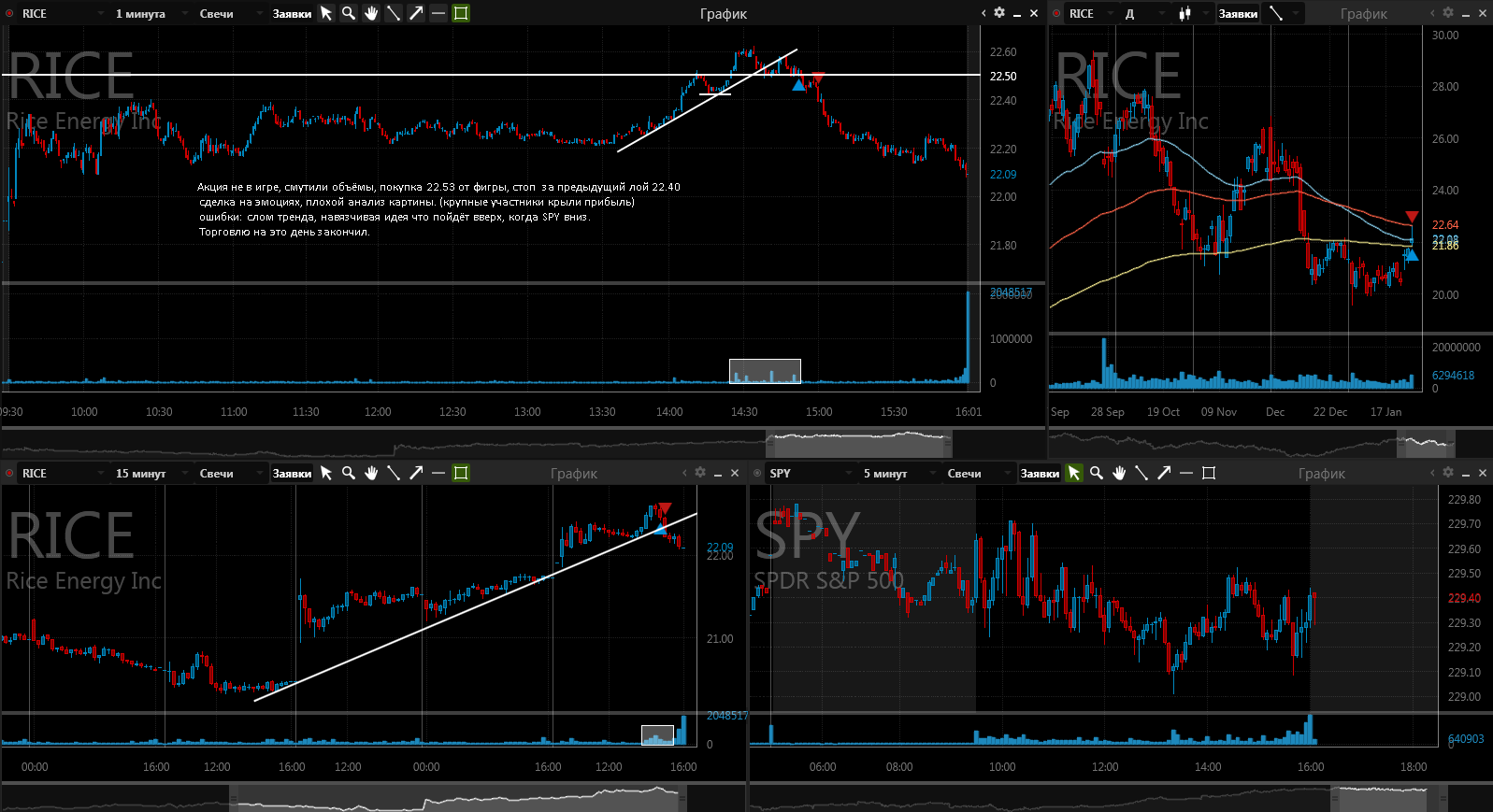Select the line drawing tool in the daily RICE chart
Viewport: 1493px width, 812px height.
[x=1275, y=13]
